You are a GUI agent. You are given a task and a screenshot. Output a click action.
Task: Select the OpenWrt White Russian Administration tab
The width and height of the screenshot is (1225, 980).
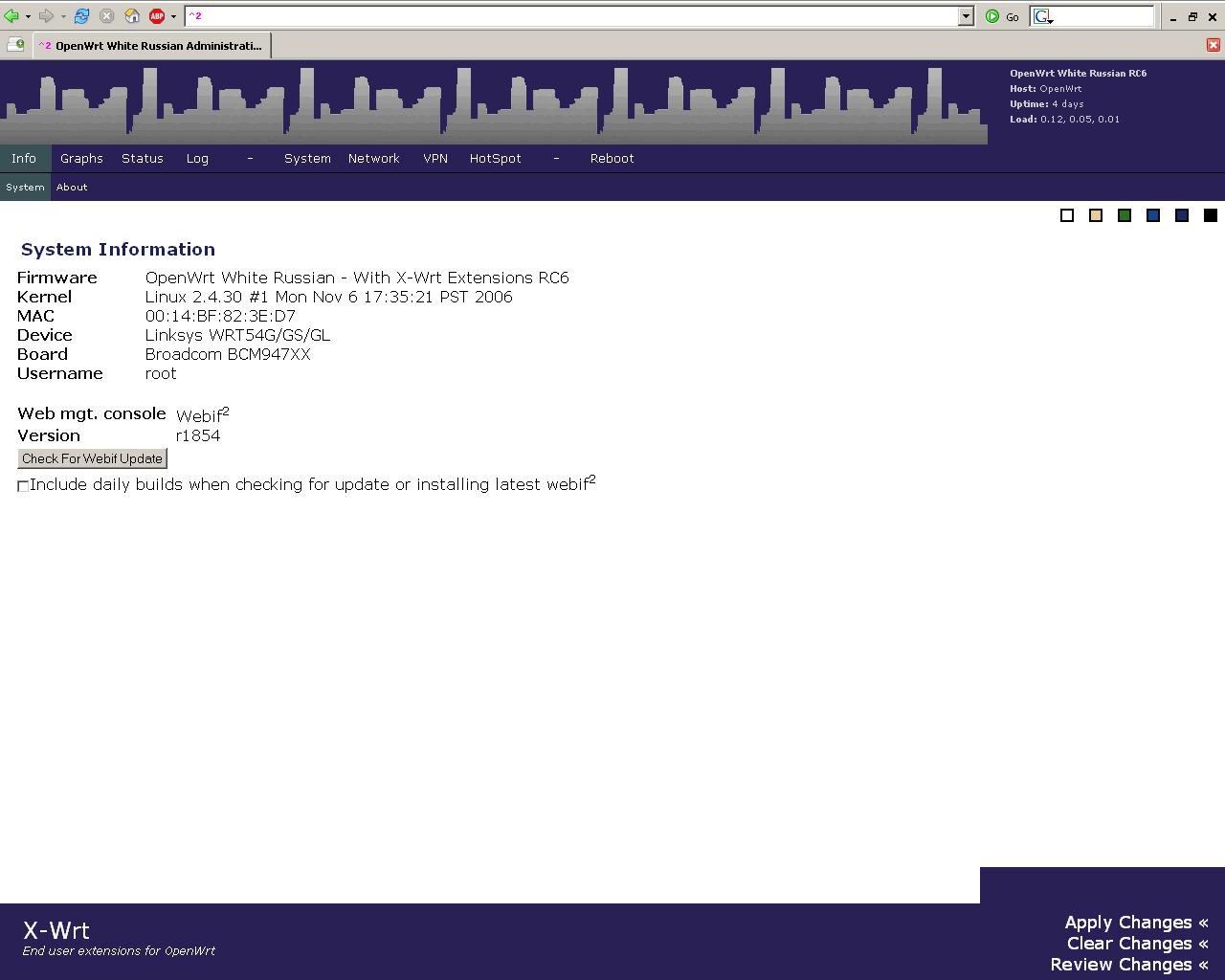coord(152,45)
